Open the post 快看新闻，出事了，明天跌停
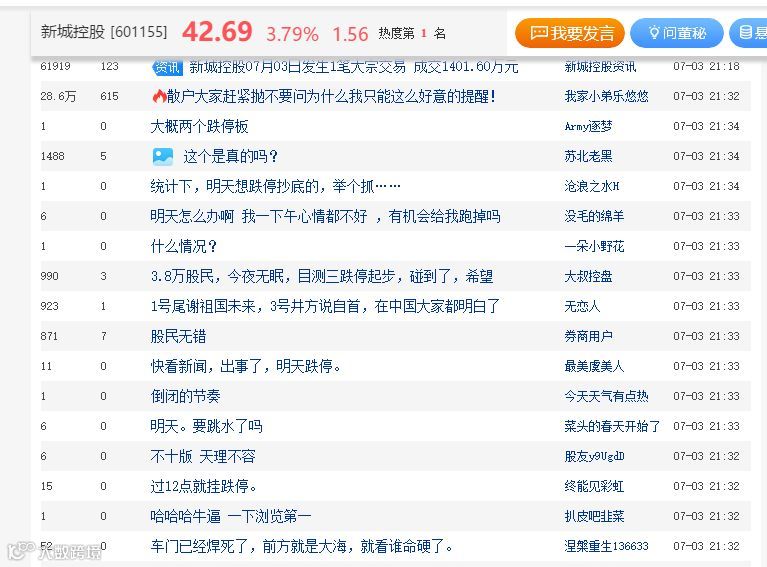 click(246, 366)
